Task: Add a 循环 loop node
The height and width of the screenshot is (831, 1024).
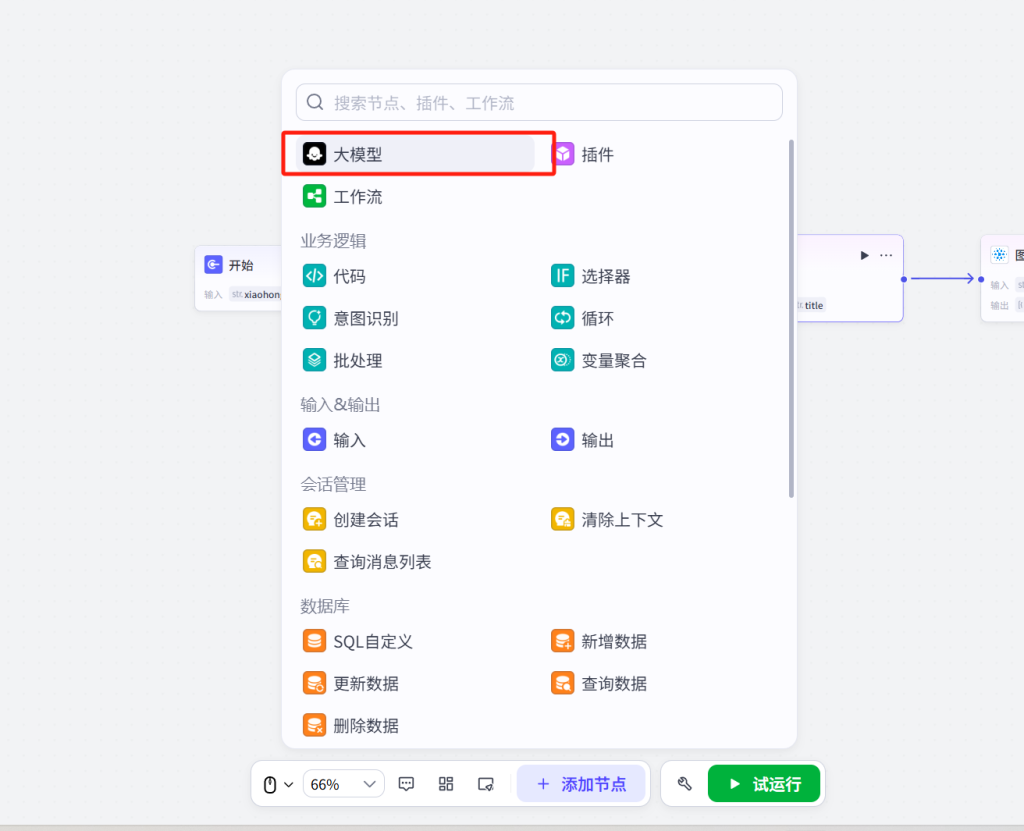Action: [597, 319]
